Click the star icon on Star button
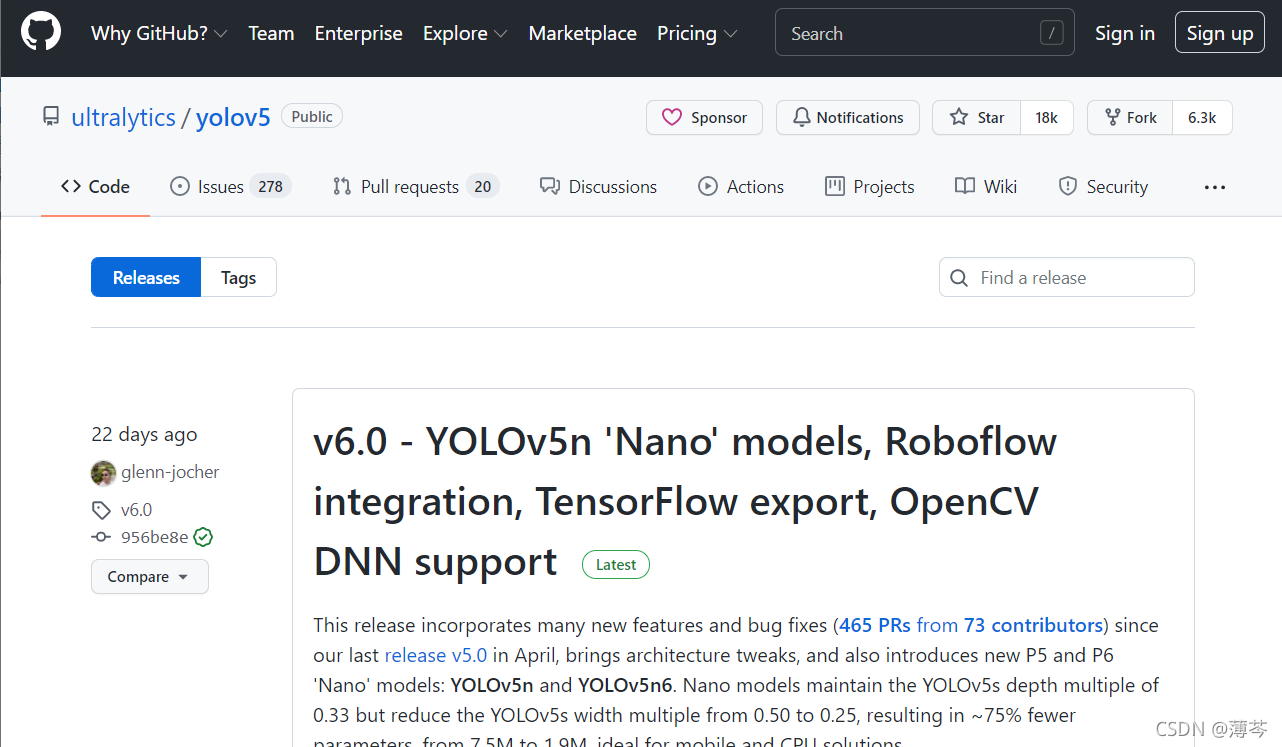Viewport: 1282px width, 747px height. (x=959, y=117)
